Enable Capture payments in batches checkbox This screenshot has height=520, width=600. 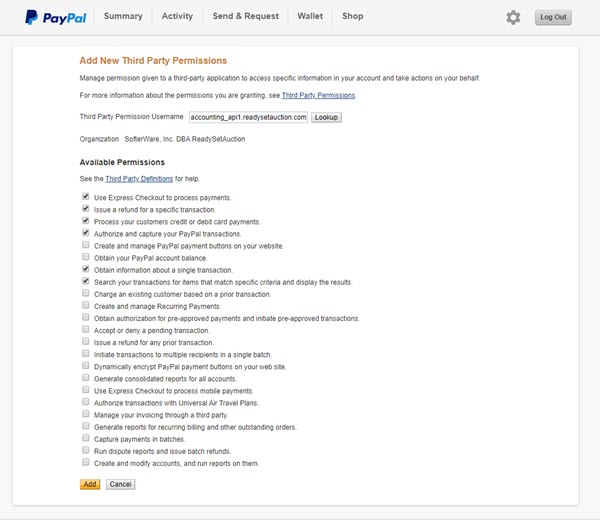(x=86, y=438)
